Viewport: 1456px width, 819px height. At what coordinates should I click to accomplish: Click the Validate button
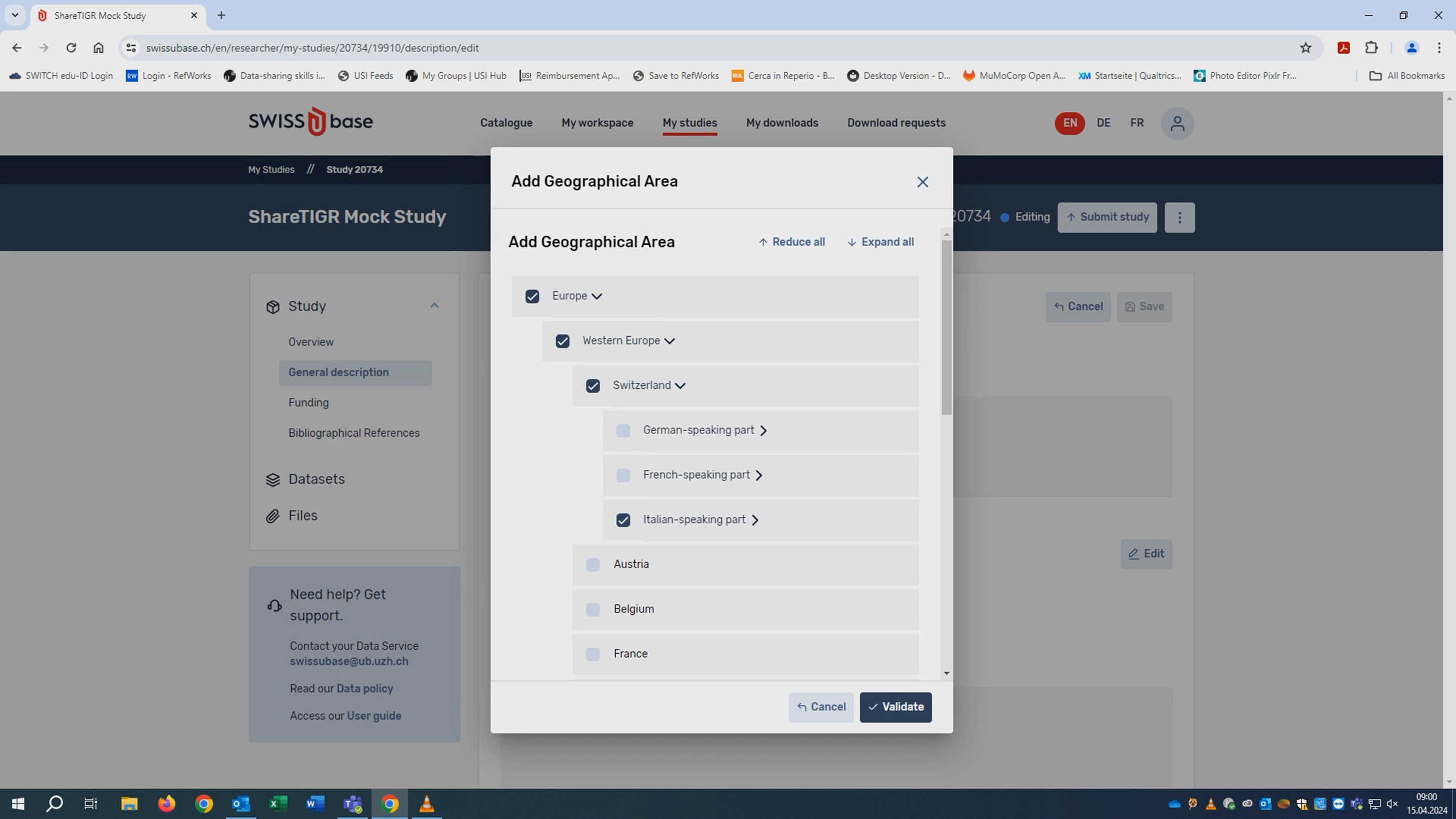[896, 707]
